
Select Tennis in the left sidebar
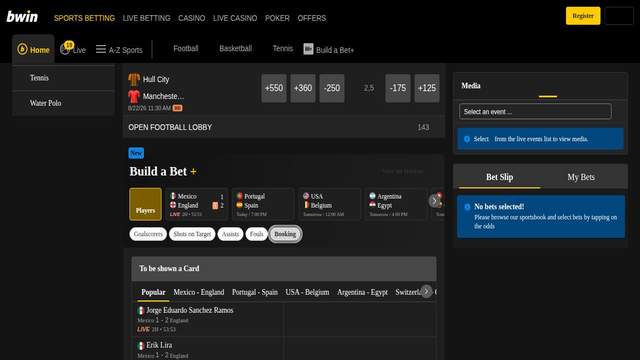click(64, 78)
